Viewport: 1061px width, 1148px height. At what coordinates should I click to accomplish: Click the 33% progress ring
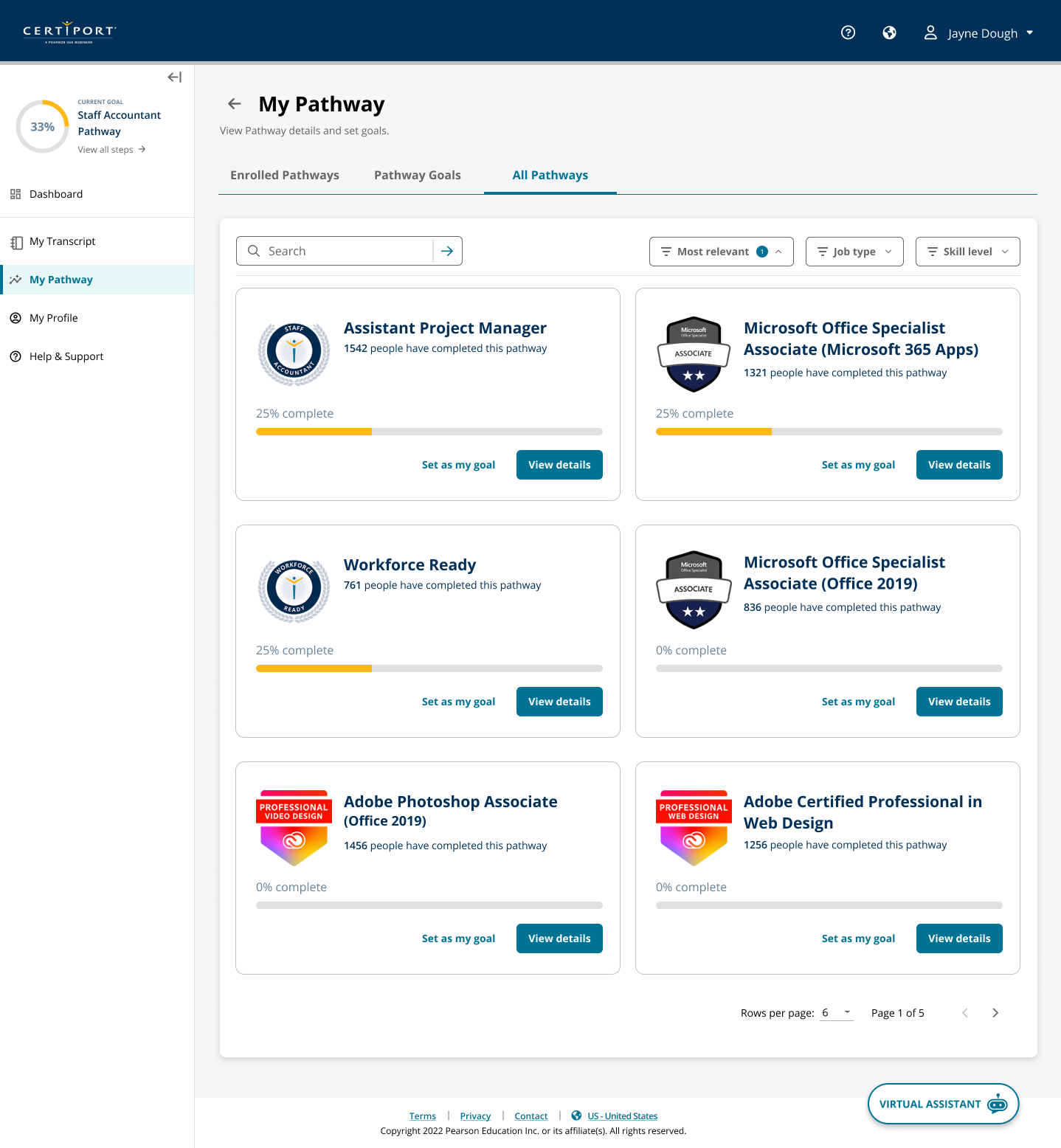[x=43, y=127]
